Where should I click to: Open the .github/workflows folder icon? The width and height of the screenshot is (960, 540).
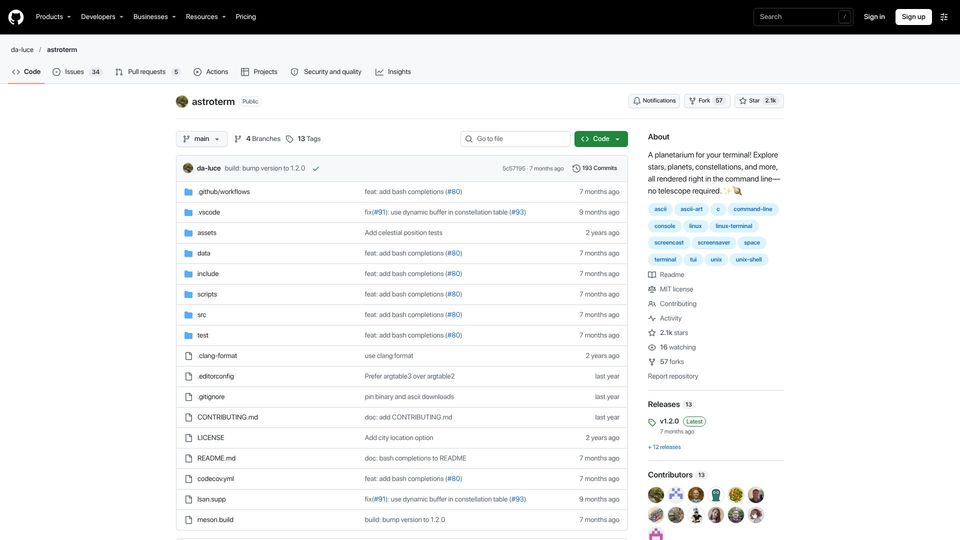tap(189, 192)
